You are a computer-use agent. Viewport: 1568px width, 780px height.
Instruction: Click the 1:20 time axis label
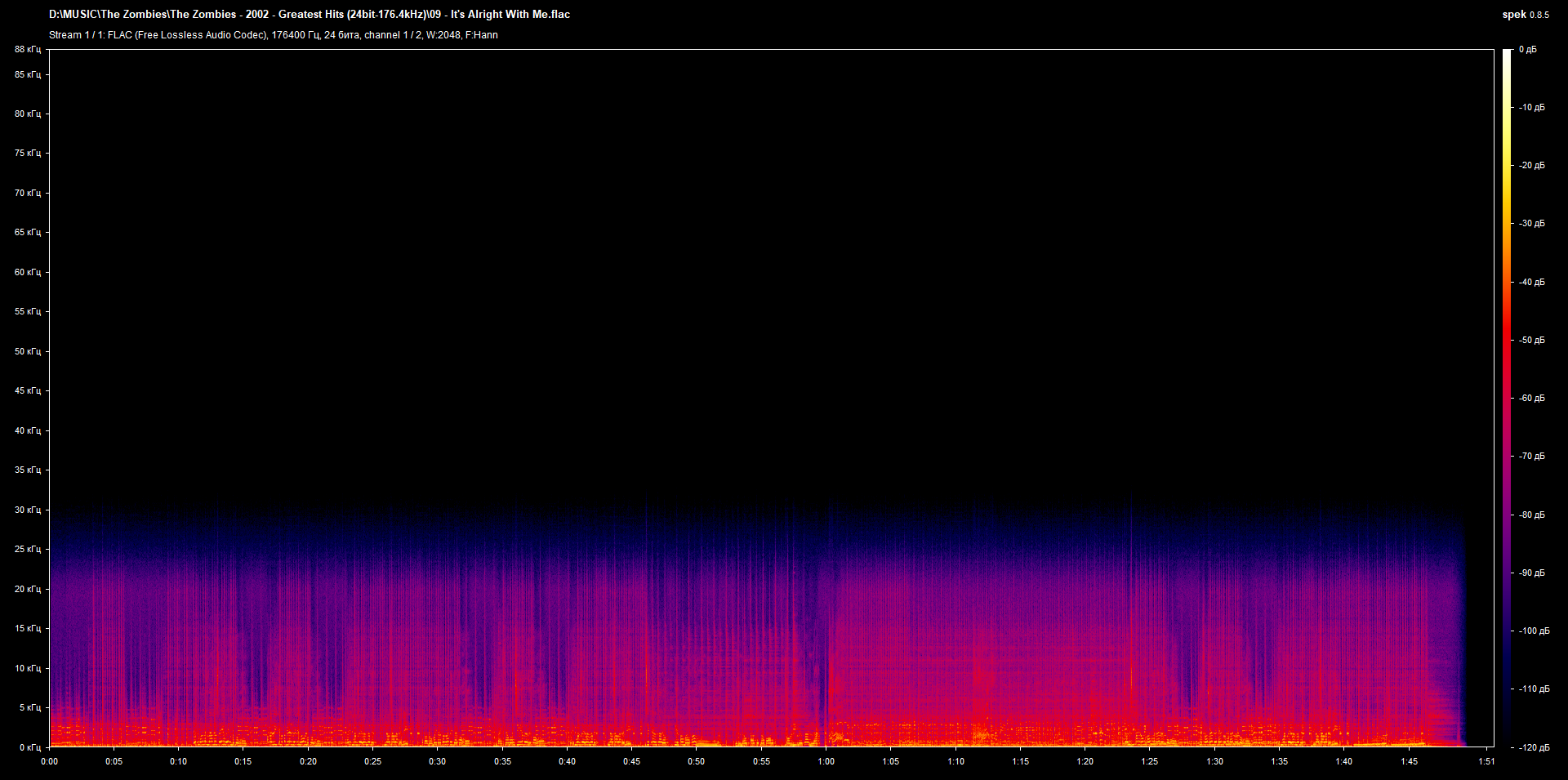point(1085,761)
